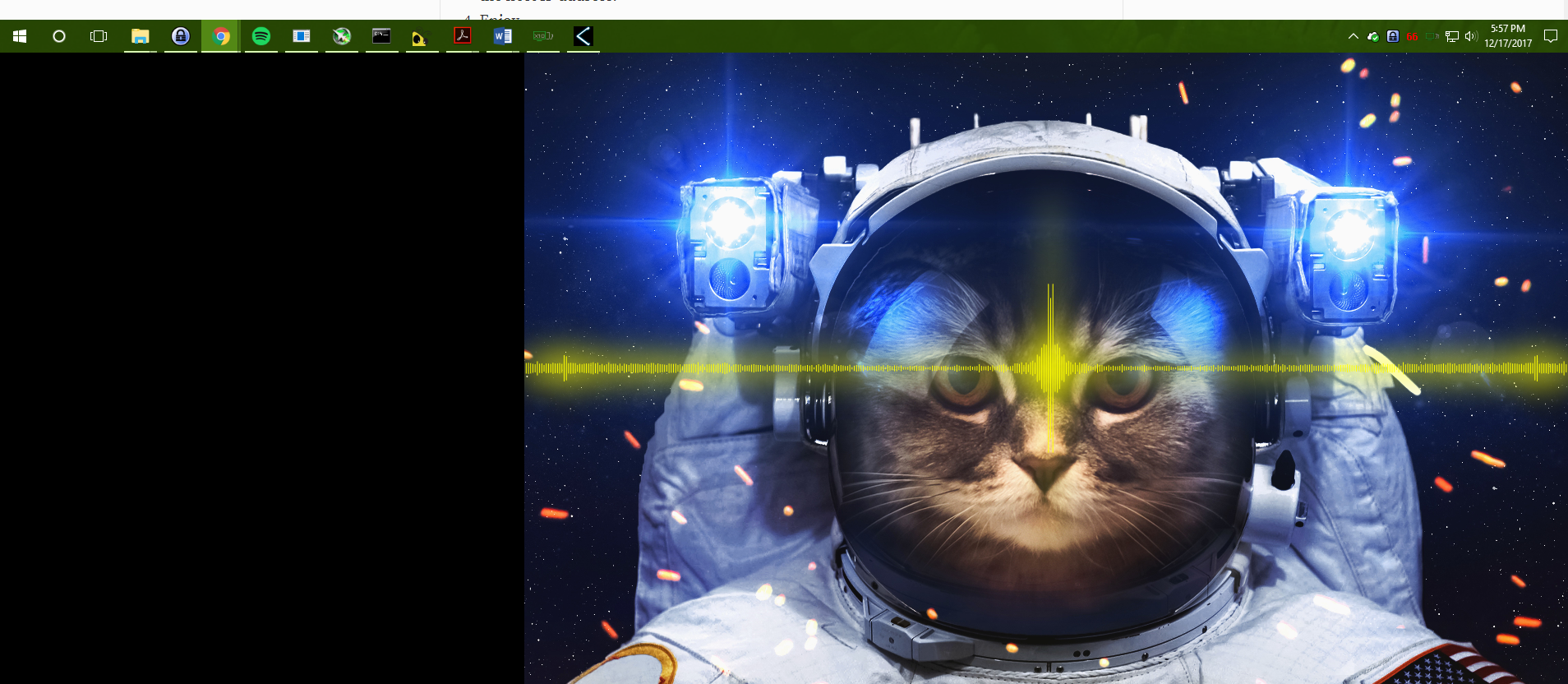The height and width of the screenshot is (684, 1568).
Task: Open the volume speaker control
Action: pyautogui.click(x=1471, y=36)
